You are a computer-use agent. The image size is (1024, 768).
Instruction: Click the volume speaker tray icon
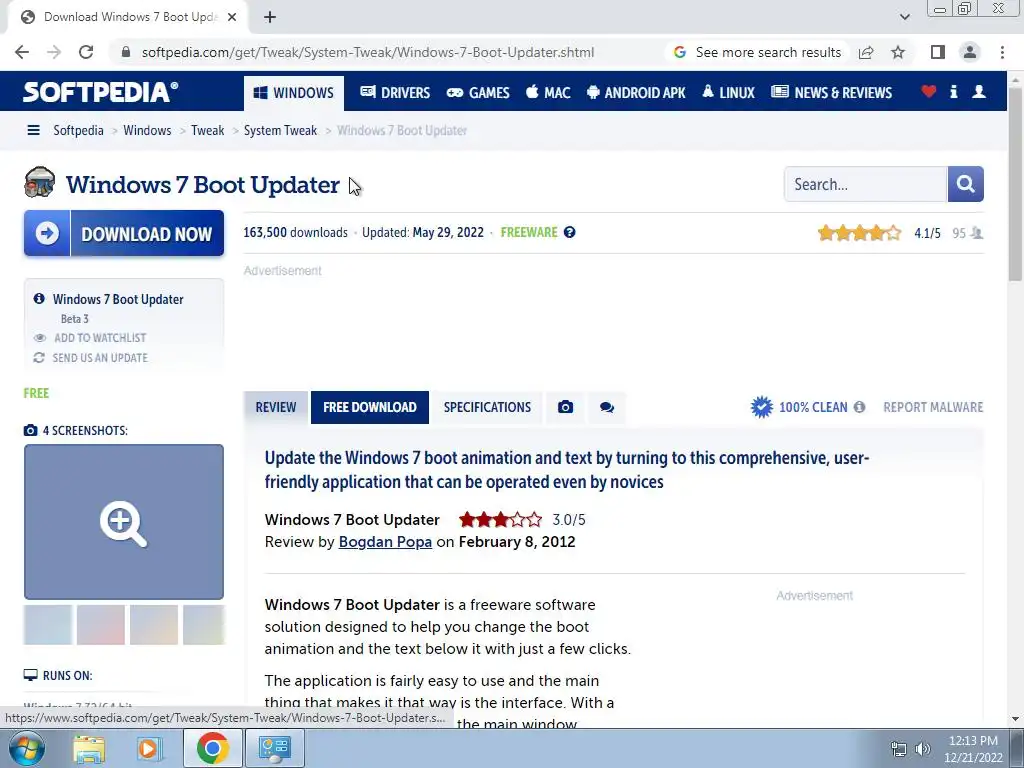pos(923,749)
